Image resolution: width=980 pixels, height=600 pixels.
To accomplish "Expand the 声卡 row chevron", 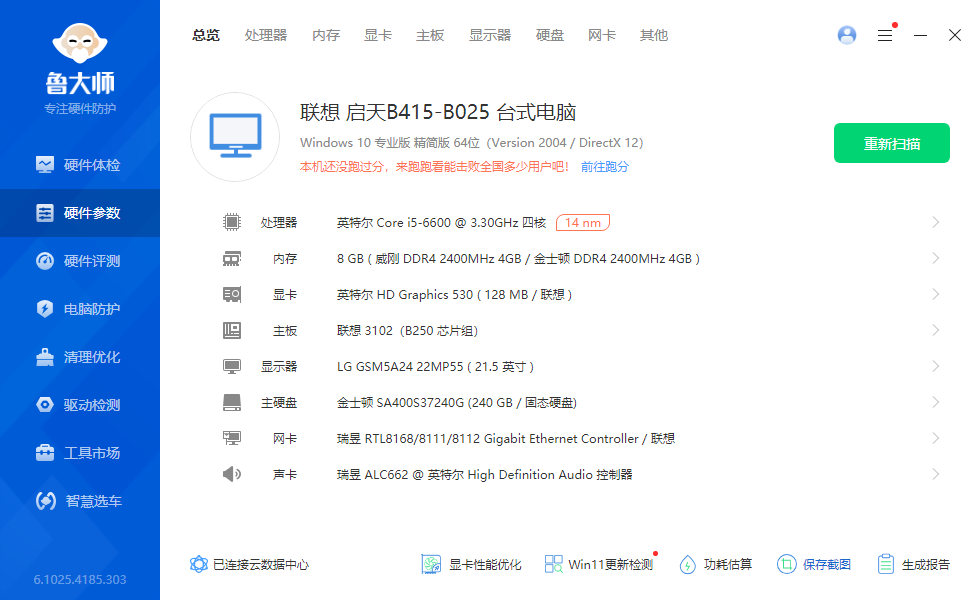I will pyautogui.click(x=936, y=474).
